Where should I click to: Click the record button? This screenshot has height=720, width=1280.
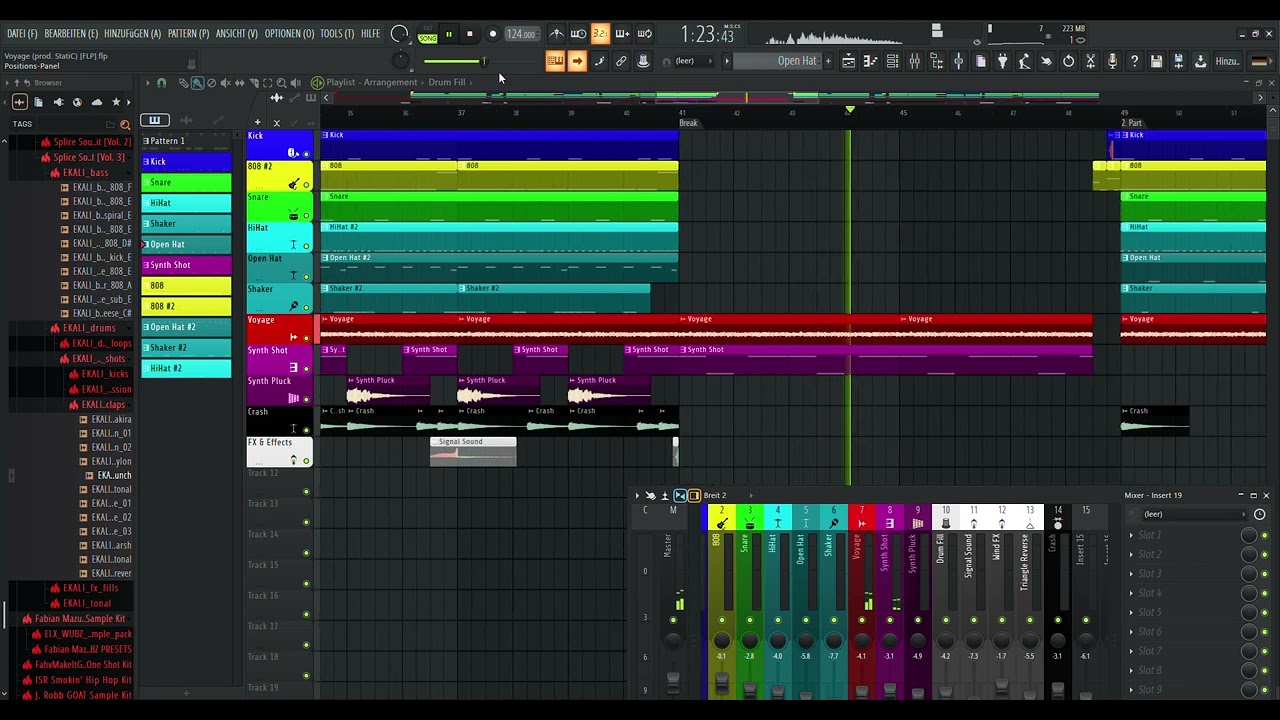(x=492, y=34)
